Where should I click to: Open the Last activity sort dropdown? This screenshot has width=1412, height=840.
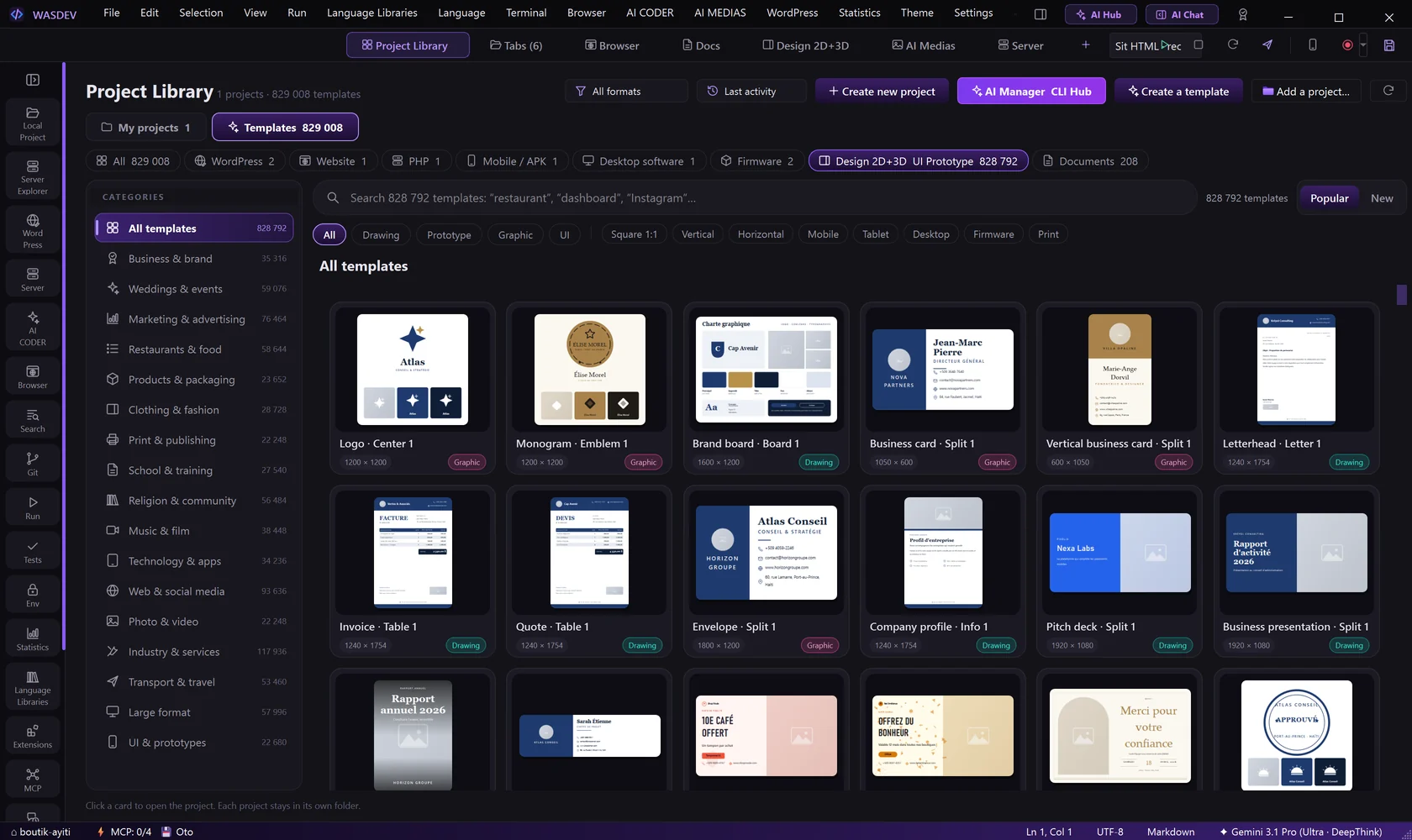tap(751, 91)
